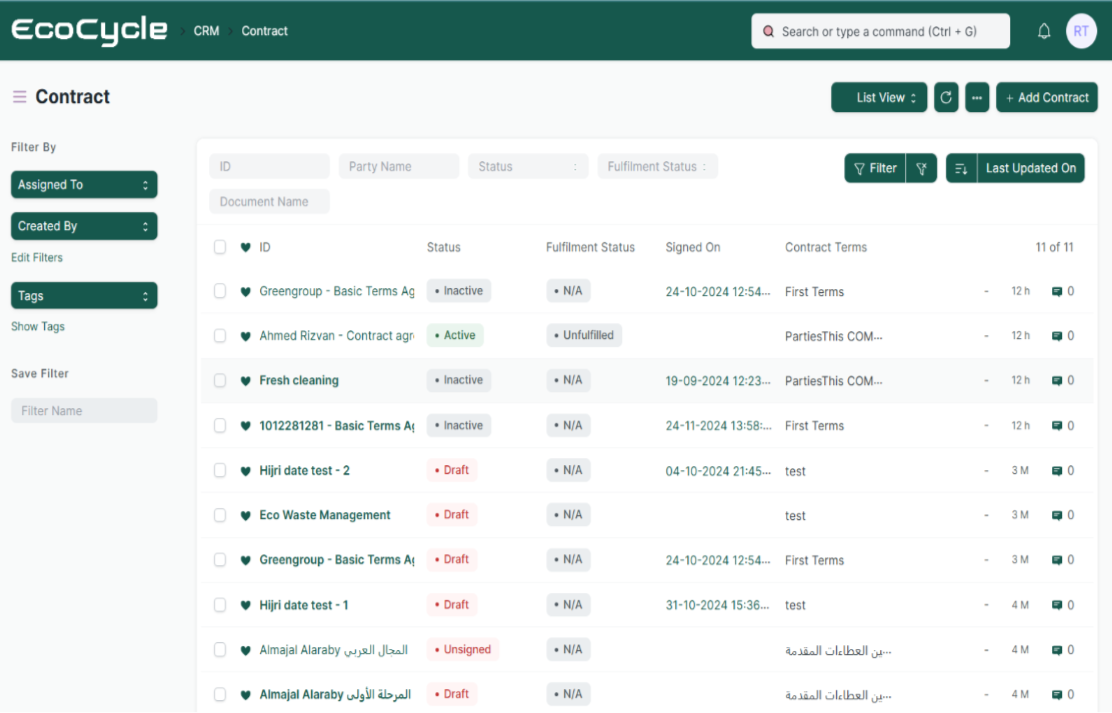The width and height of the screenshot is (1112, 713).
Task: Navigate to CRM in breadcrumb
Action: tap(206, 31)
